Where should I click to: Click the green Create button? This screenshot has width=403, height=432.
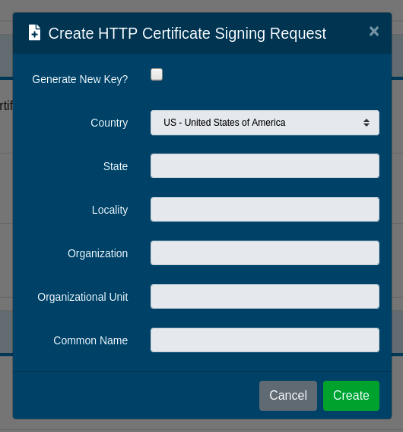click(351, 396)
